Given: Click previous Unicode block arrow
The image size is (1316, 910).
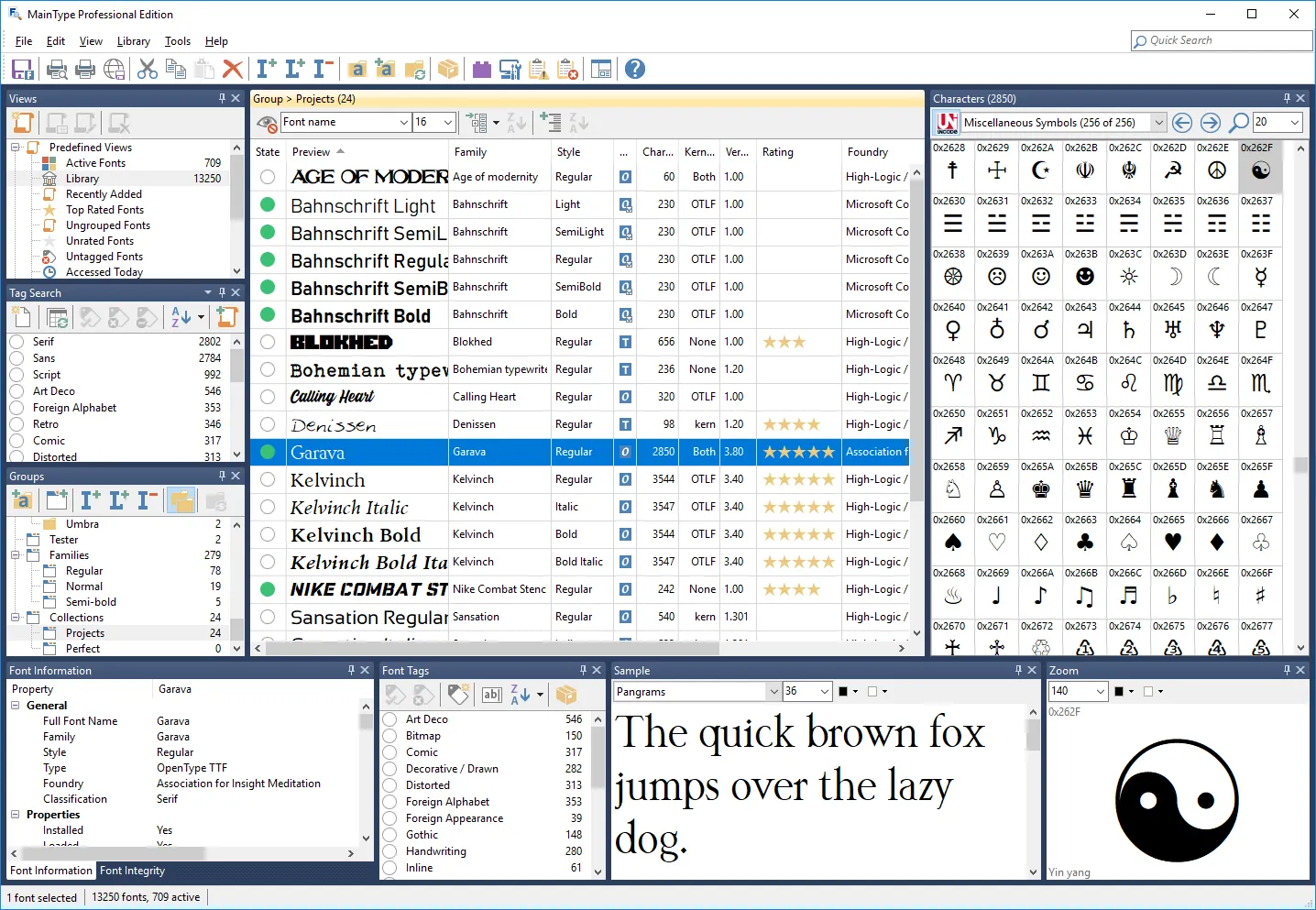Looking at the screenshot, I should point(1182,122).
